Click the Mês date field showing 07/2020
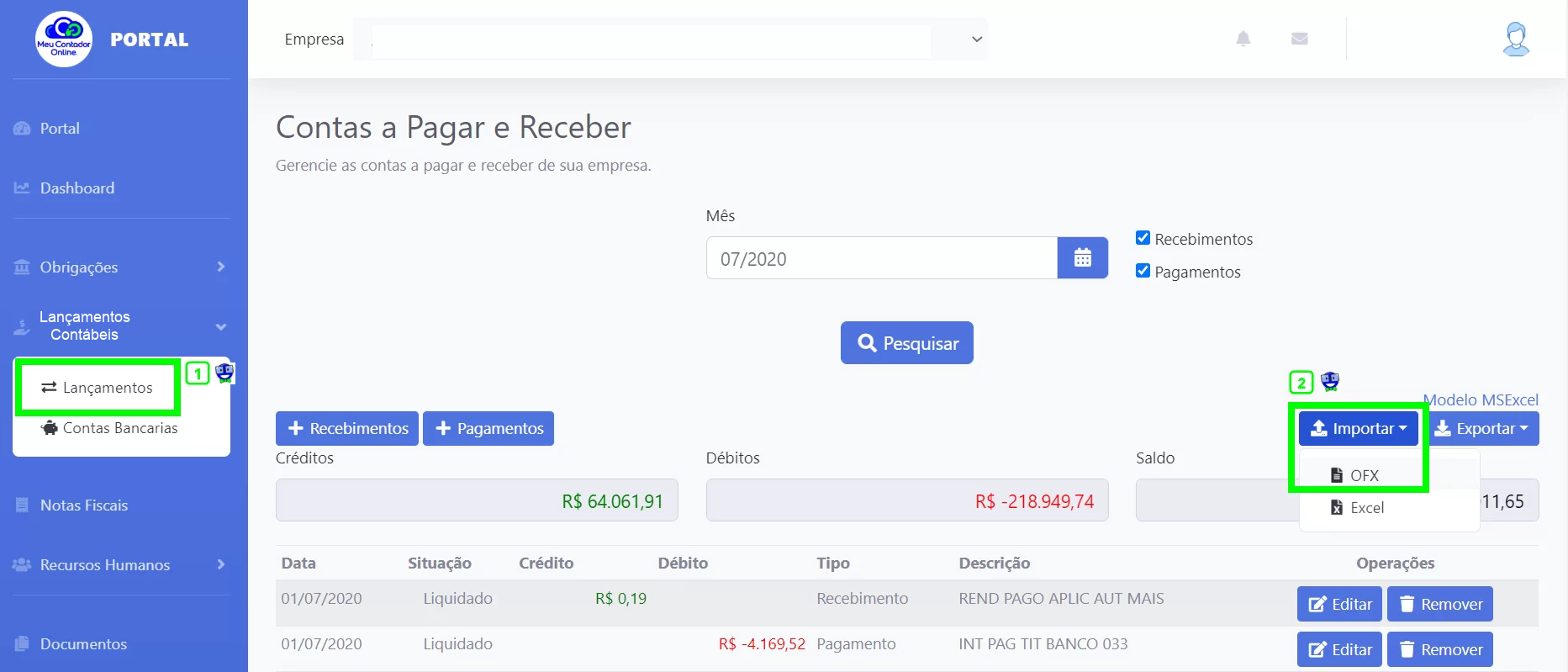Viewport: 1568px width, 672px height. [882, 258]
